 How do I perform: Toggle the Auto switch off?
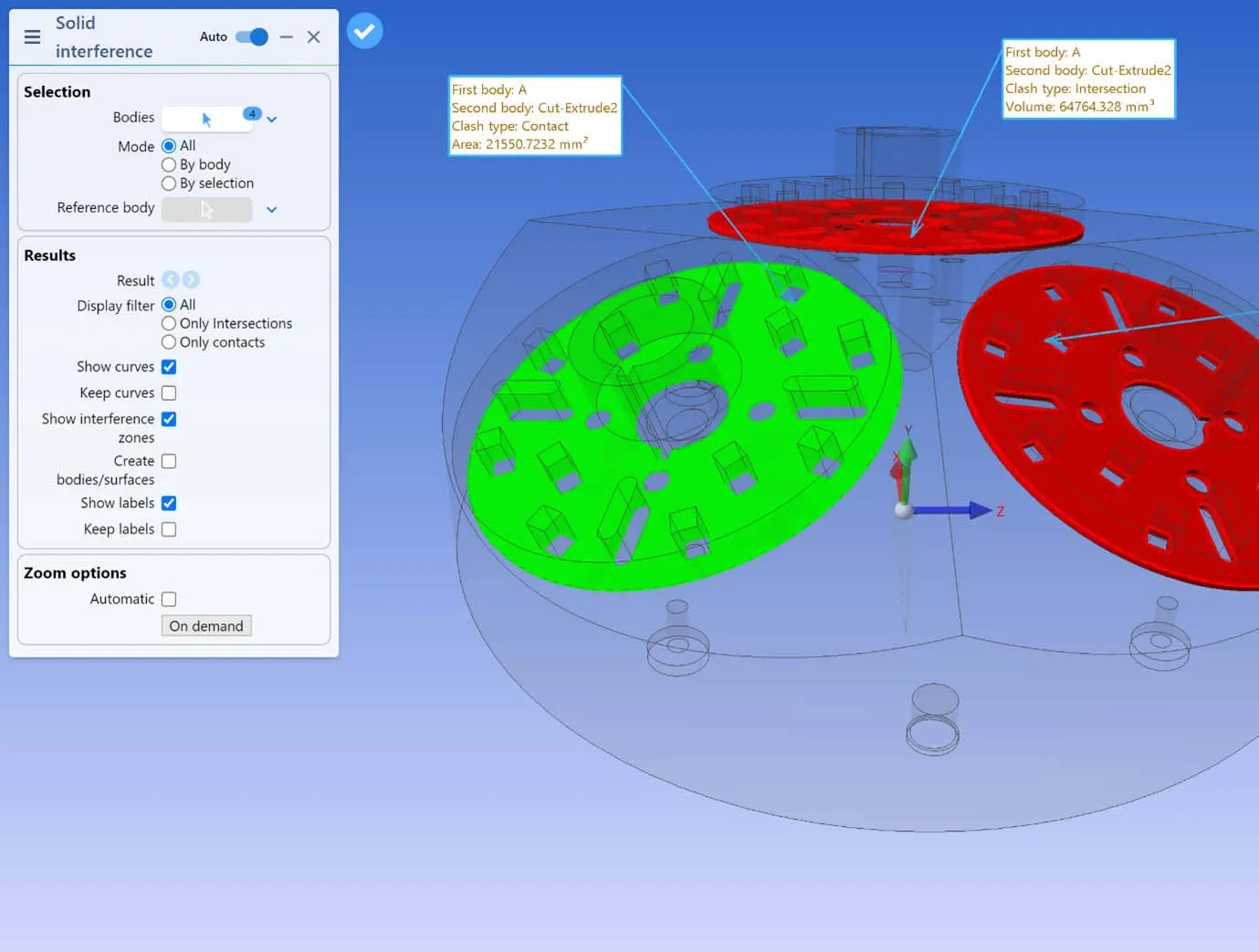251,37
